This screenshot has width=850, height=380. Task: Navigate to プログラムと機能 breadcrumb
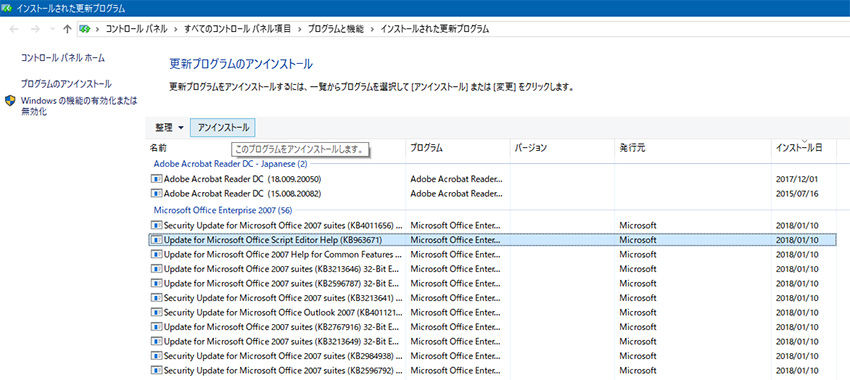[x=336, y=29]
